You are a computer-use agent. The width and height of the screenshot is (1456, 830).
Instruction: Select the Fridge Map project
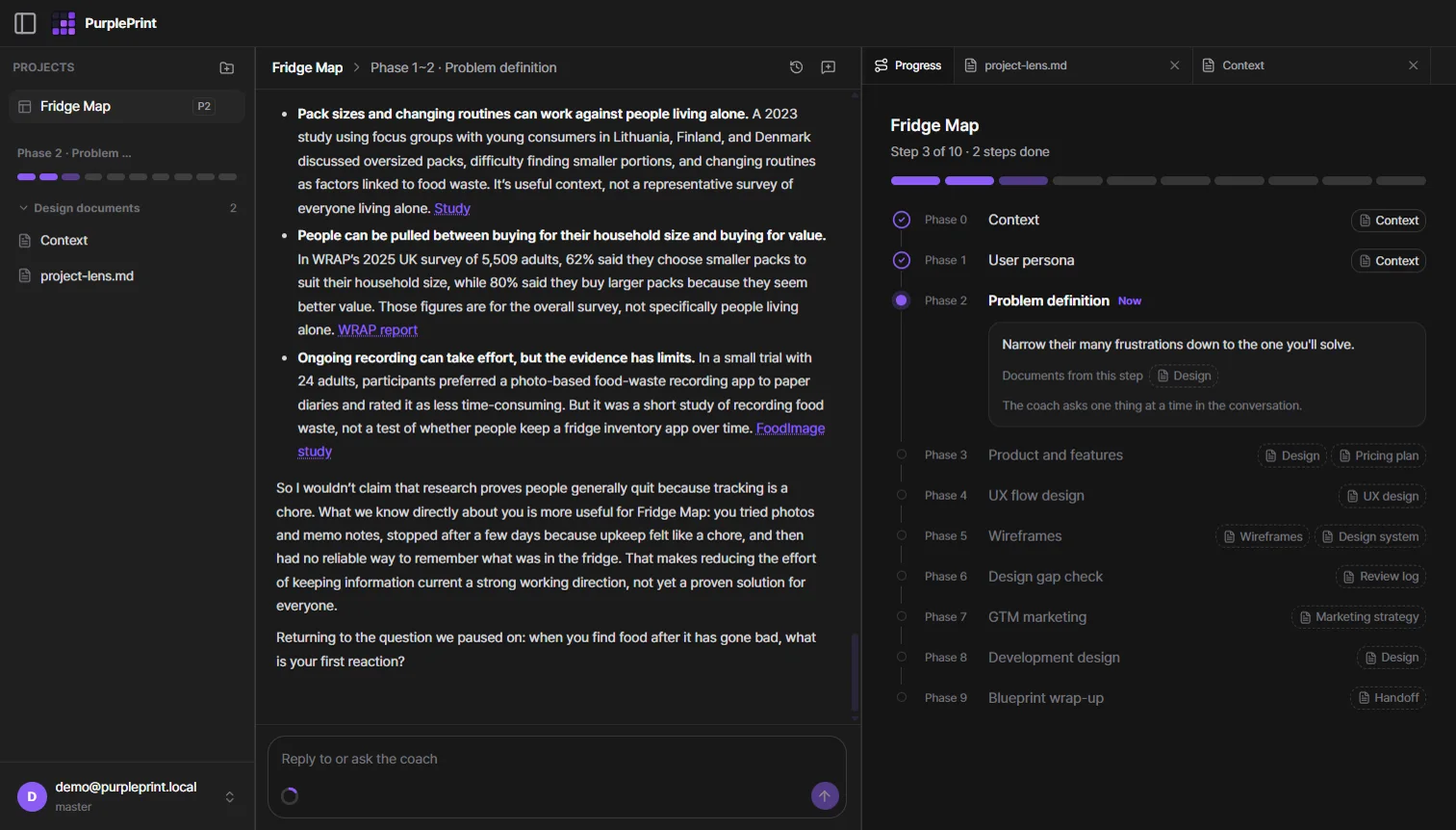(127, 106)
